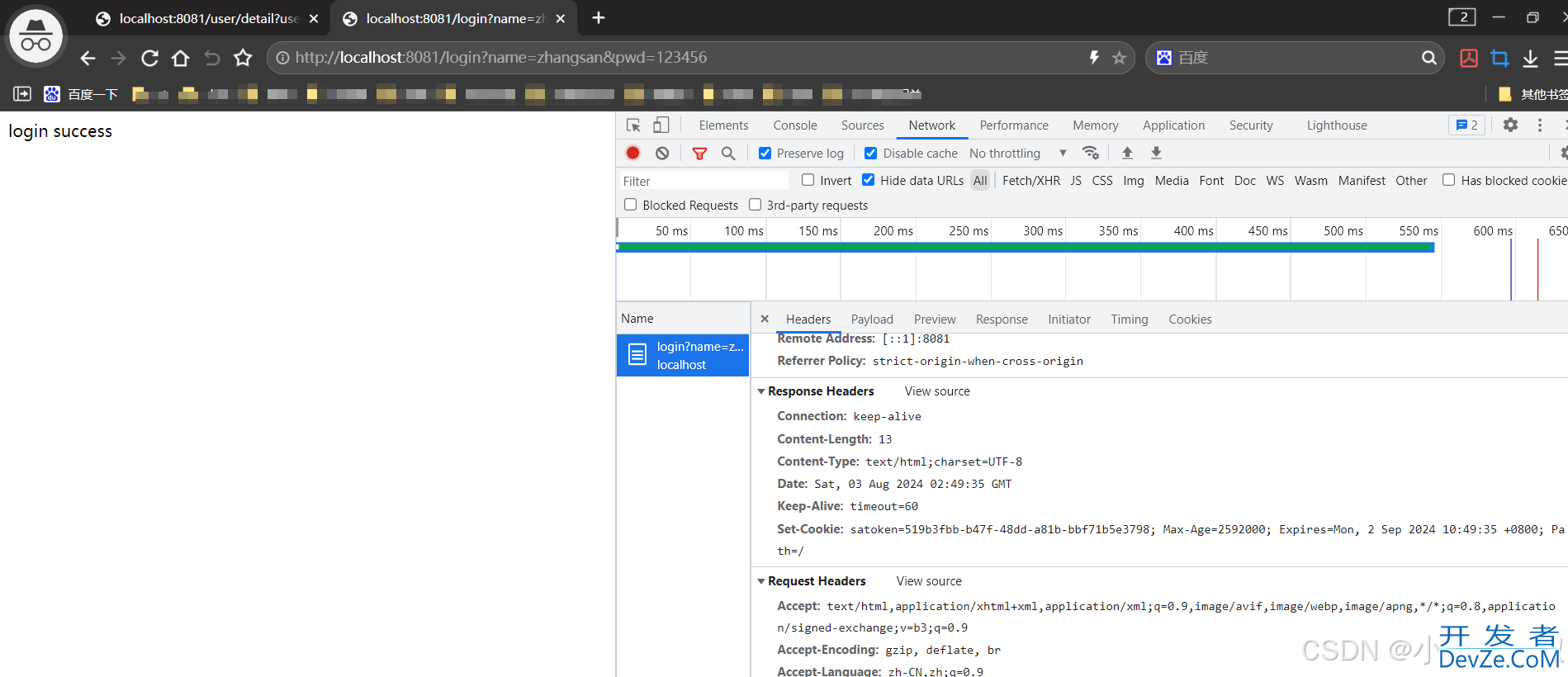Screen dimensions: 1568x677
Task: Export HAR file with download arrow
Action: [1157, 153]
